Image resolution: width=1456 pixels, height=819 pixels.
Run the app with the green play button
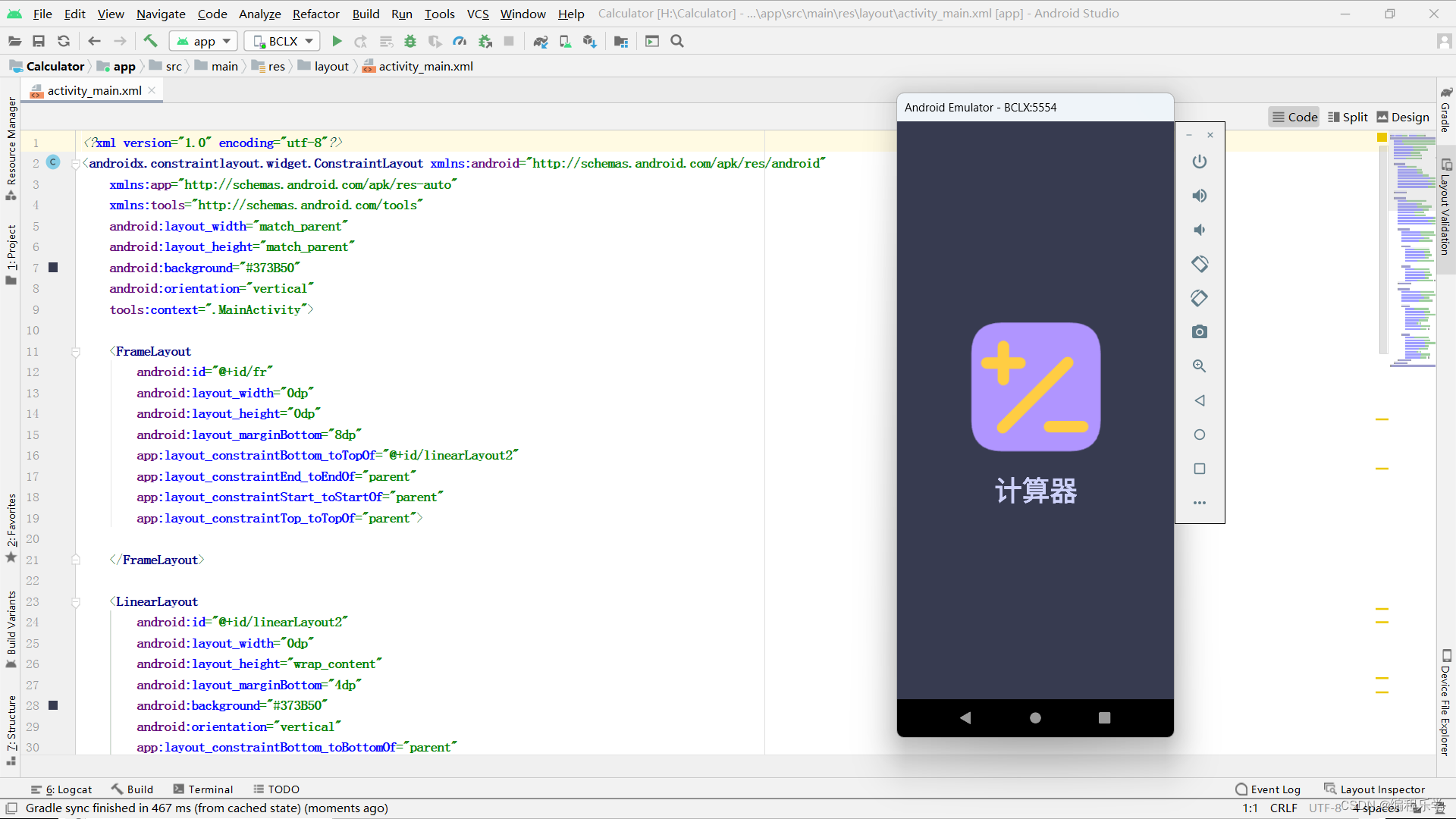337,41
